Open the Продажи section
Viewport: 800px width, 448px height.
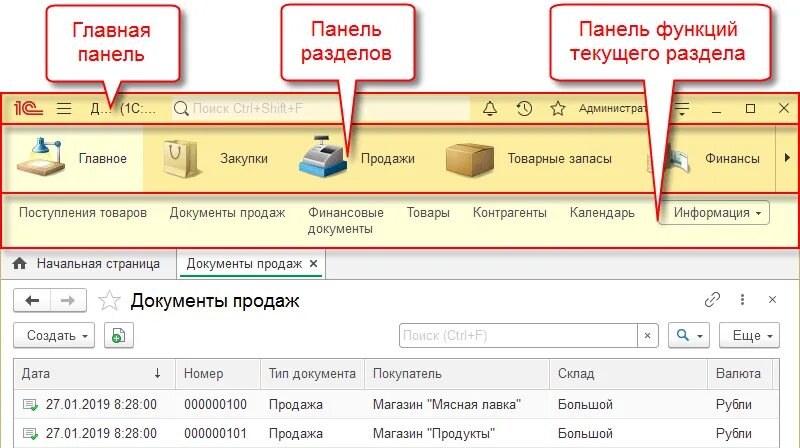coord(357,159)
